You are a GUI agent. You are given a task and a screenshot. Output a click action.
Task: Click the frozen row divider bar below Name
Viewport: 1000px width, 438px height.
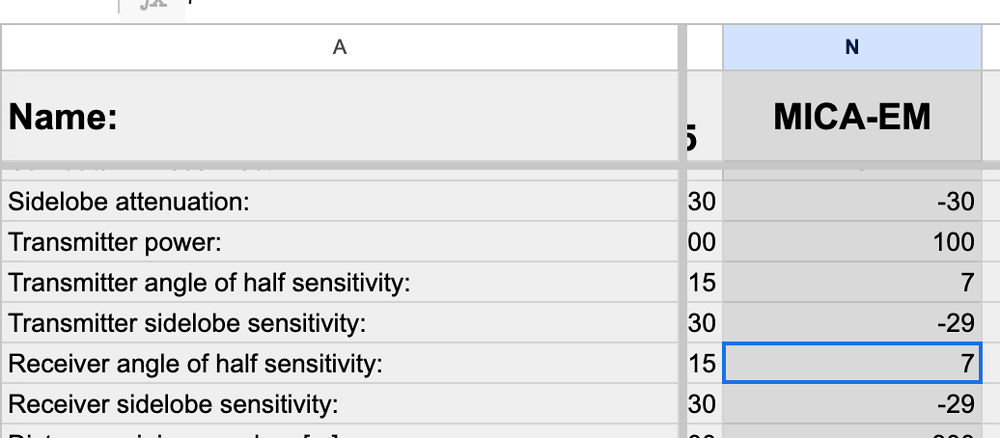pos(500,165)
